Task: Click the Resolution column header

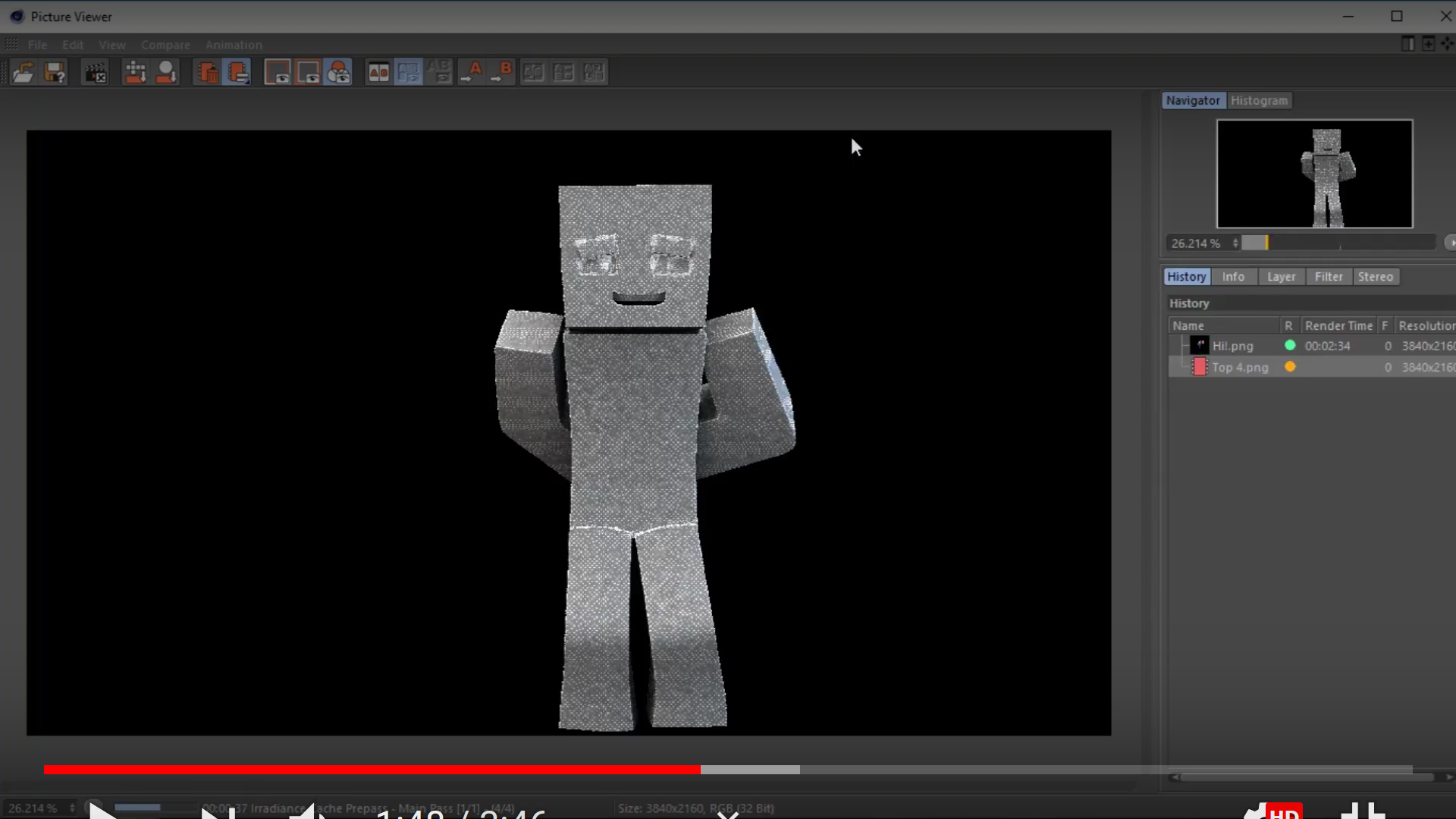Action: [x=1426, y=325]
